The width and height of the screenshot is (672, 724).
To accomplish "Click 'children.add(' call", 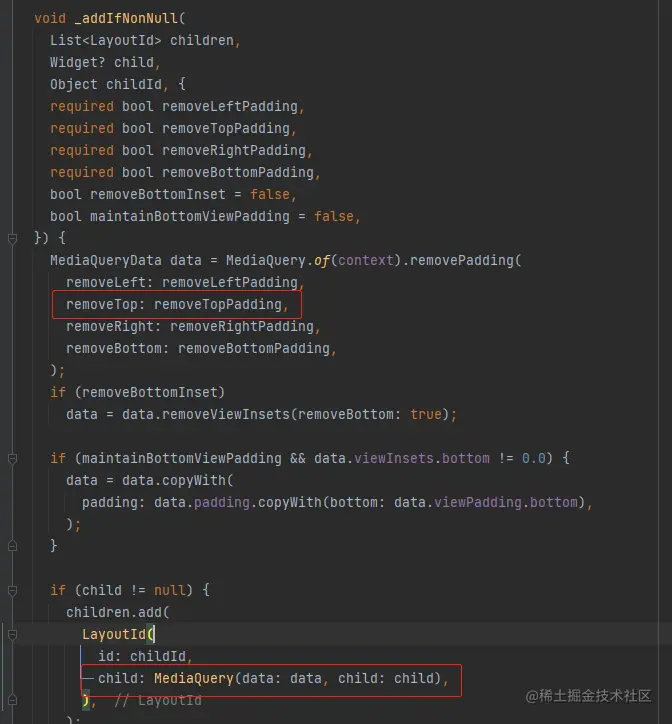I will pyautogui.click(x=118, y=613).
